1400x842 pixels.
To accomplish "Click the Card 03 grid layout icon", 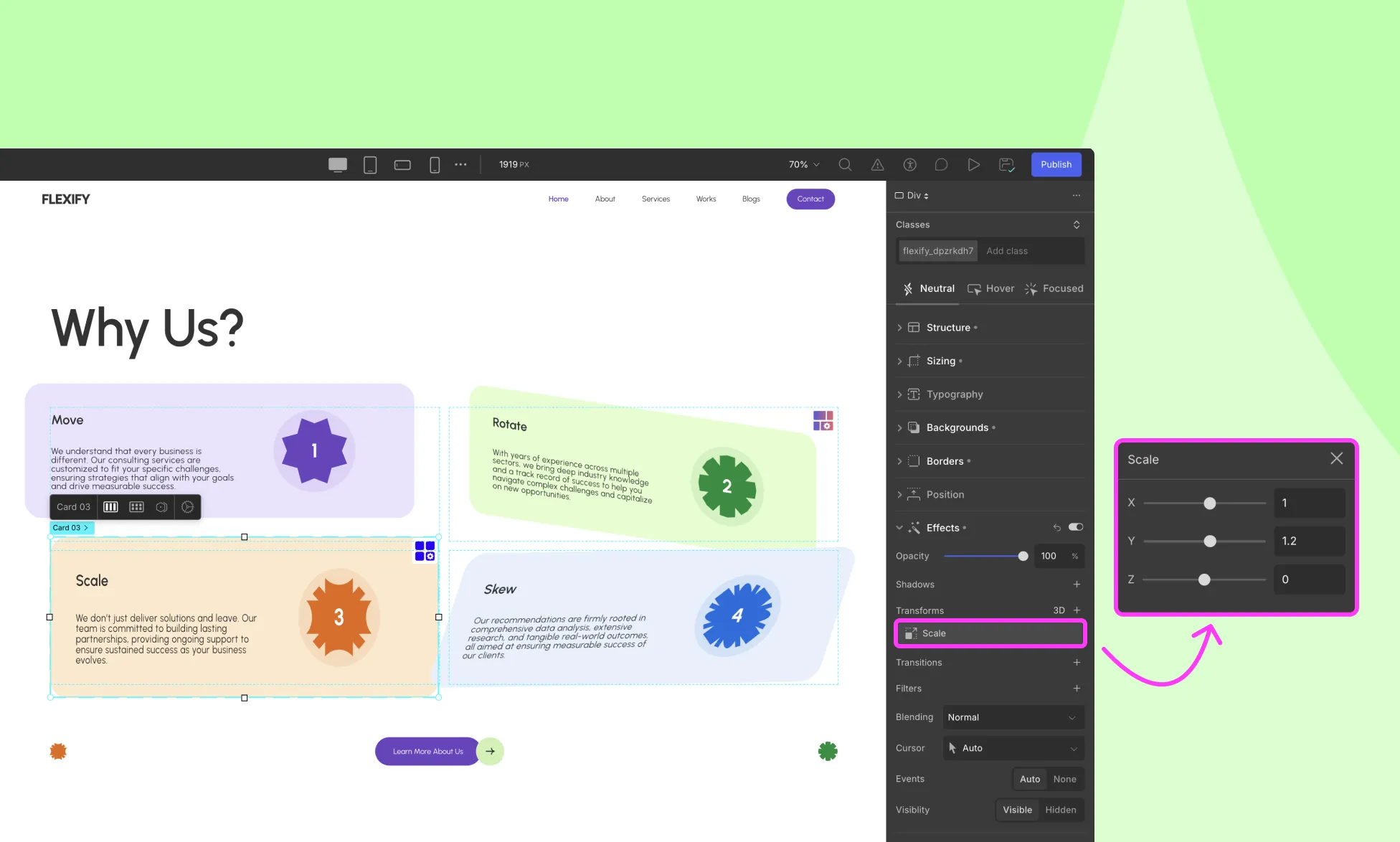I will tap(136, 507).
